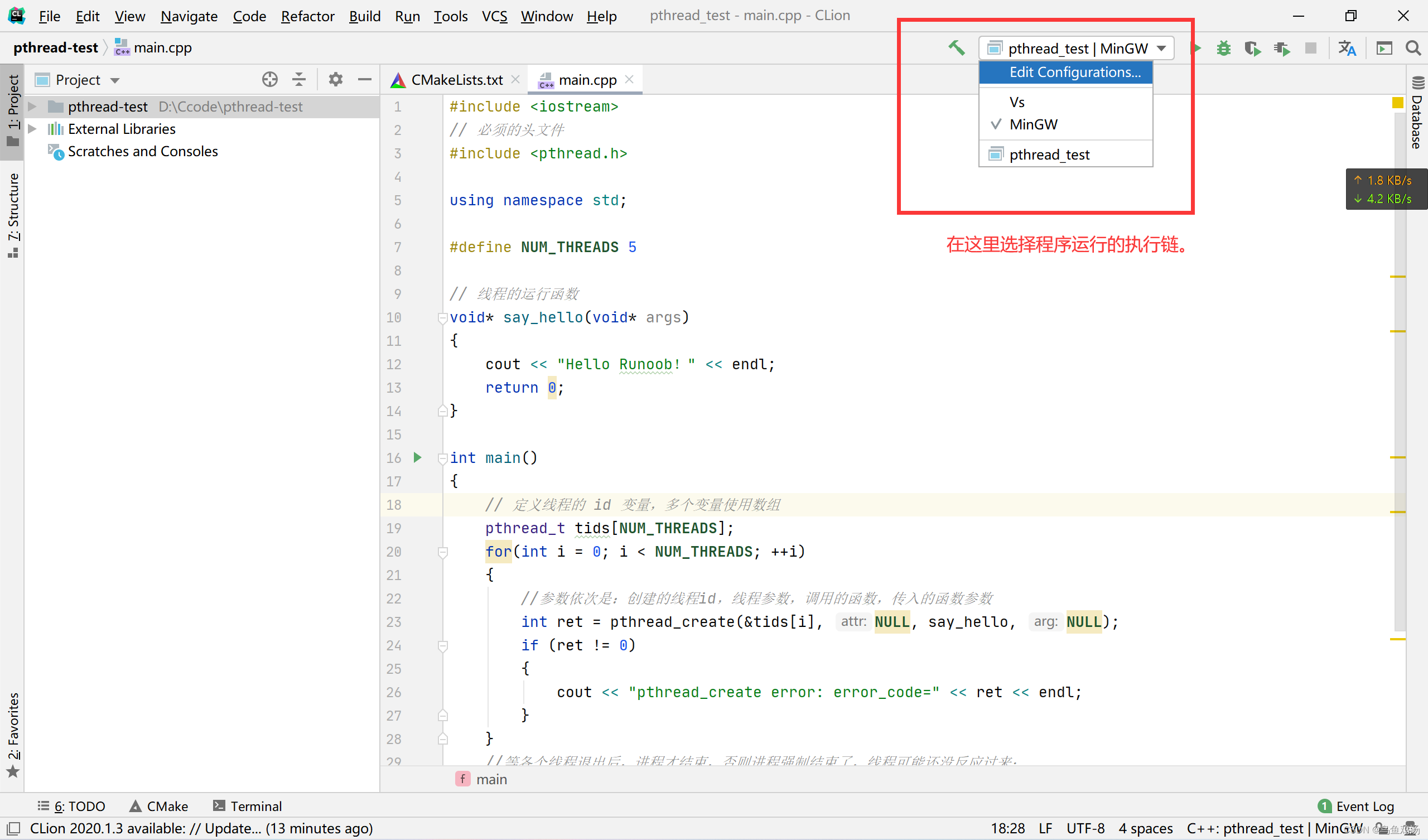
Task: Expand External Libraries node
Action: pos(32,129)
